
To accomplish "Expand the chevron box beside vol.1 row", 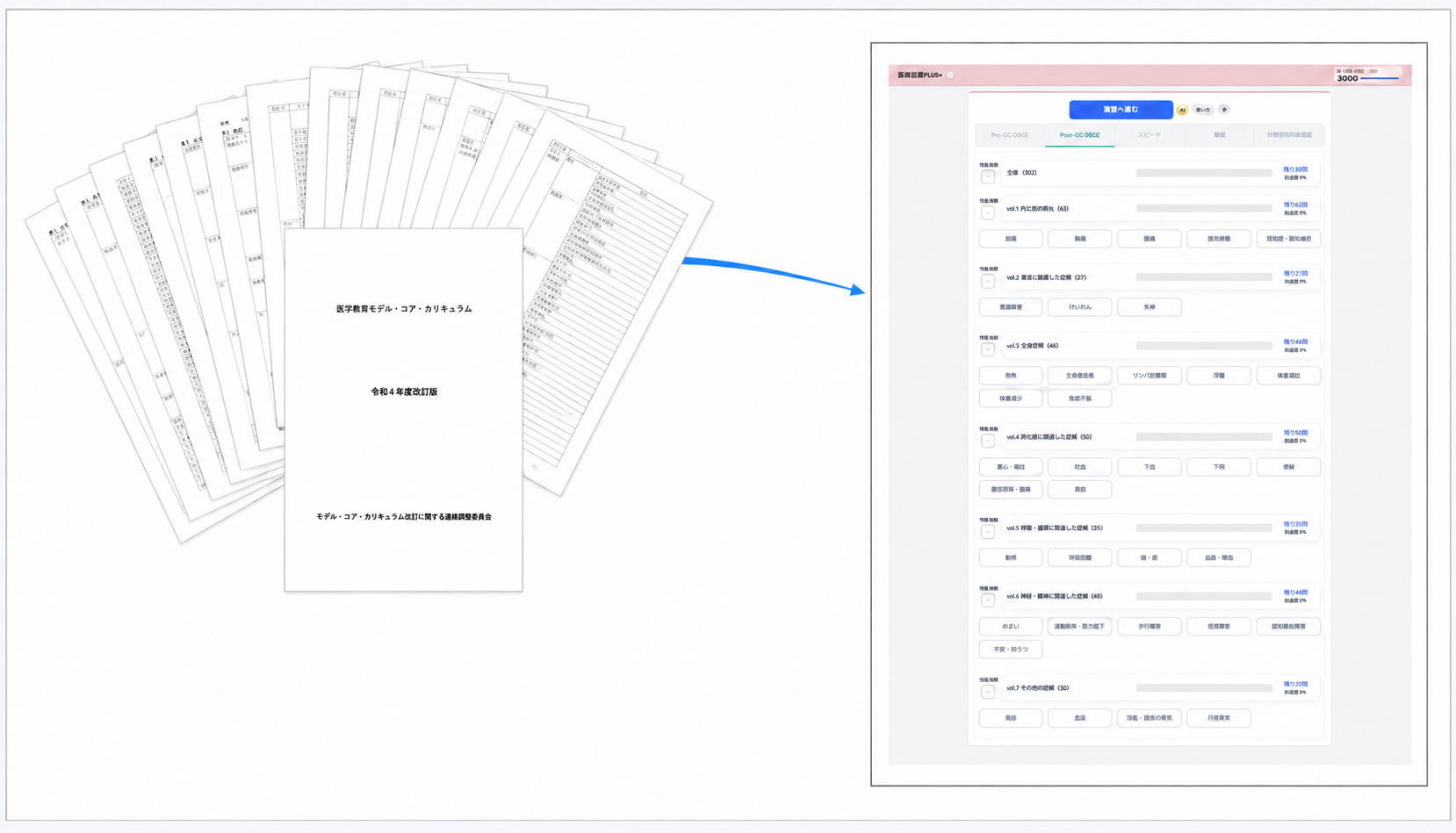I will [x=988, y=212].
